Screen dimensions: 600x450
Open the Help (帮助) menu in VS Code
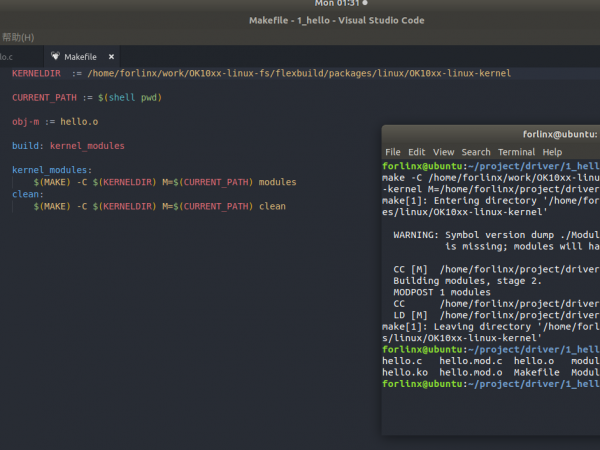pyautogui.click(x=17, y=37)
